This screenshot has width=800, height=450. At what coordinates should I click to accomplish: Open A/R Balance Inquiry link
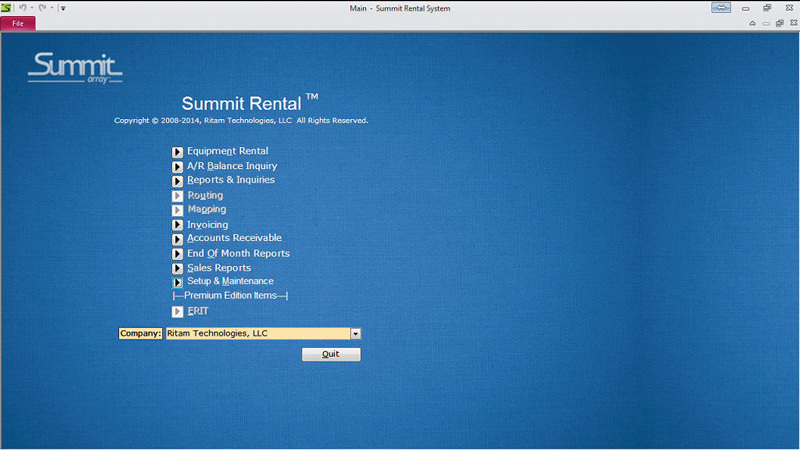pyautogui.click(x=232, y=166)
